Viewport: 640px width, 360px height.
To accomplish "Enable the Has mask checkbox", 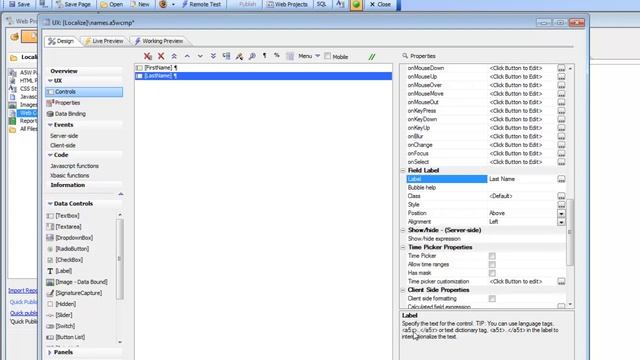I will click(492, 273).
